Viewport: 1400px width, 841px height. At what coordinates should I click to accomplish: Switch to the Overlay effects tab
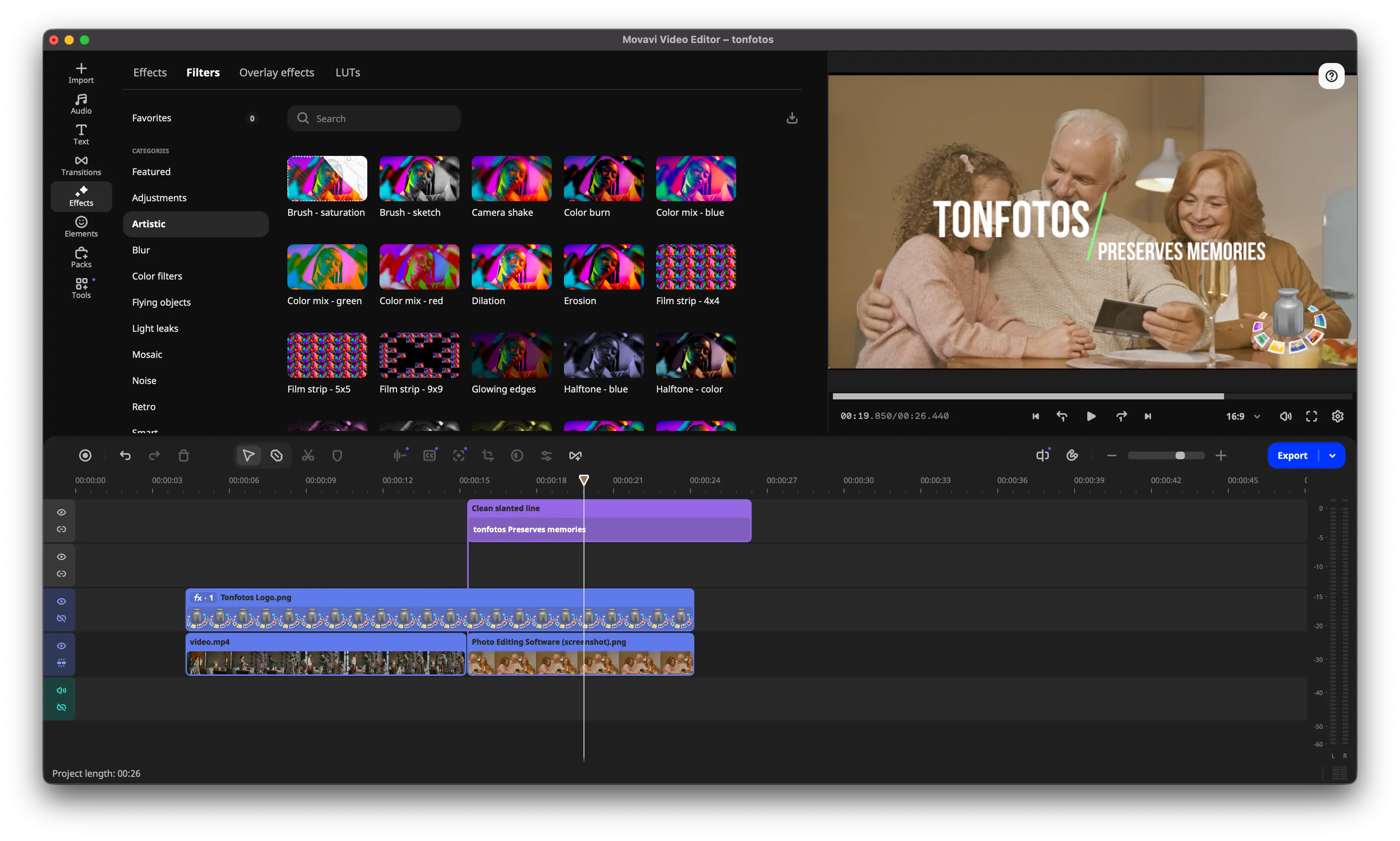(277, 73)
